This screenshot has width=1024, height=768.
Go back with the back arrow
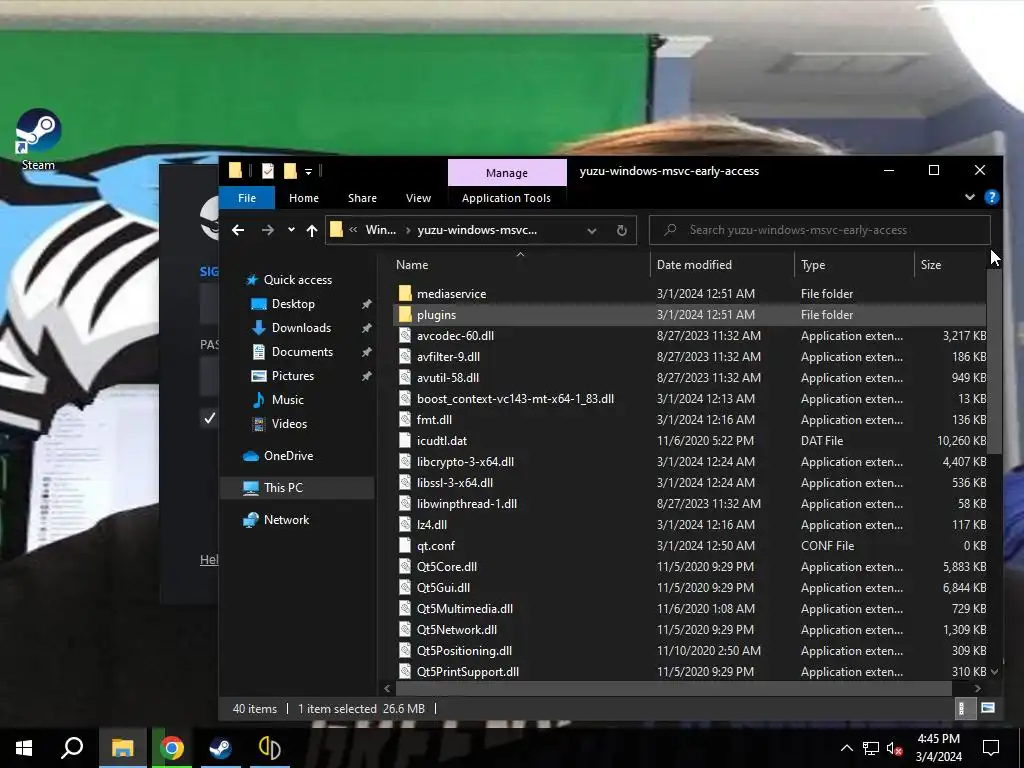(x=238, y=230)
